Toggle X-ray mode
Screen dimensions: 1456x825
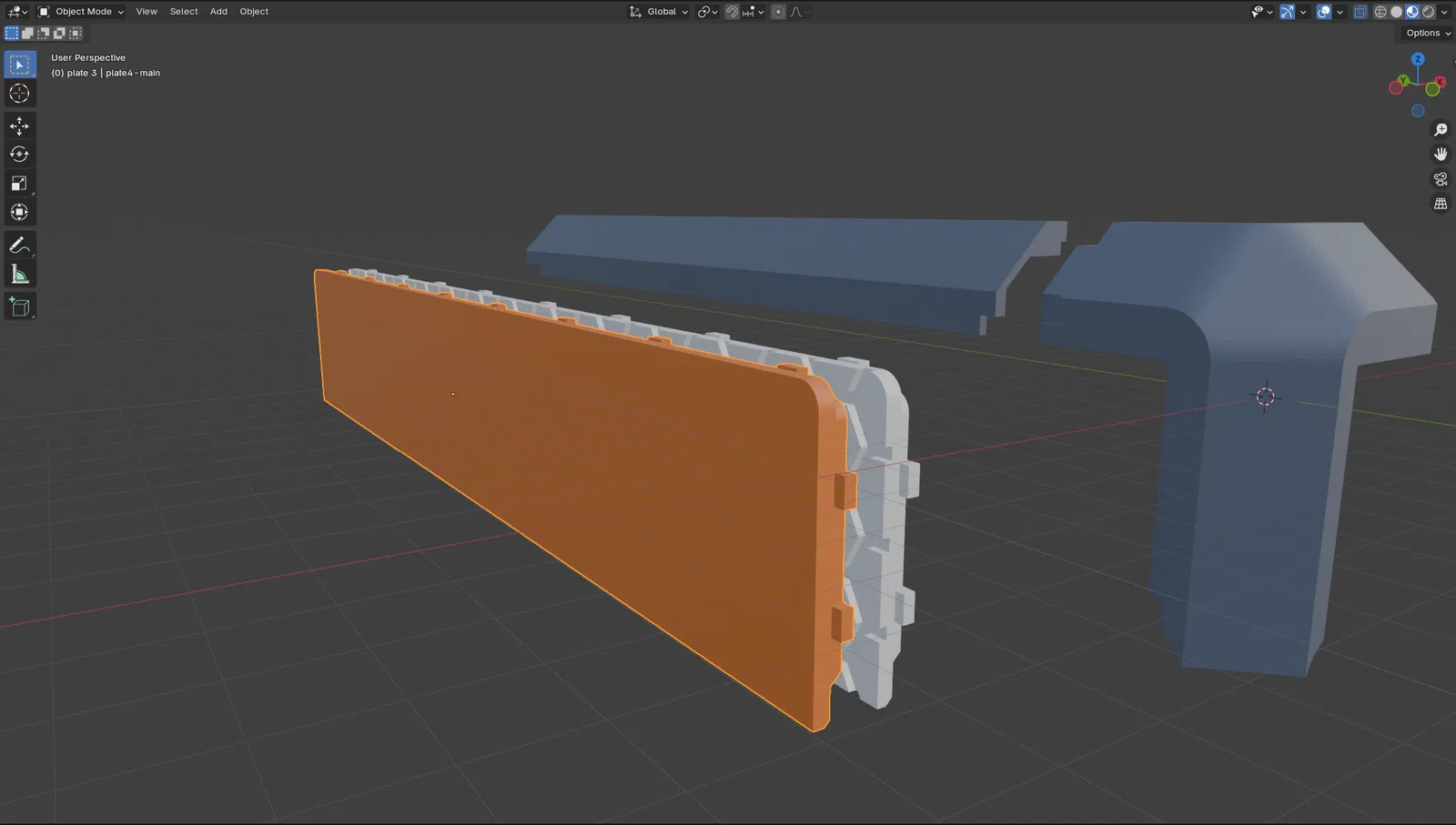(x=1360, y=12)
